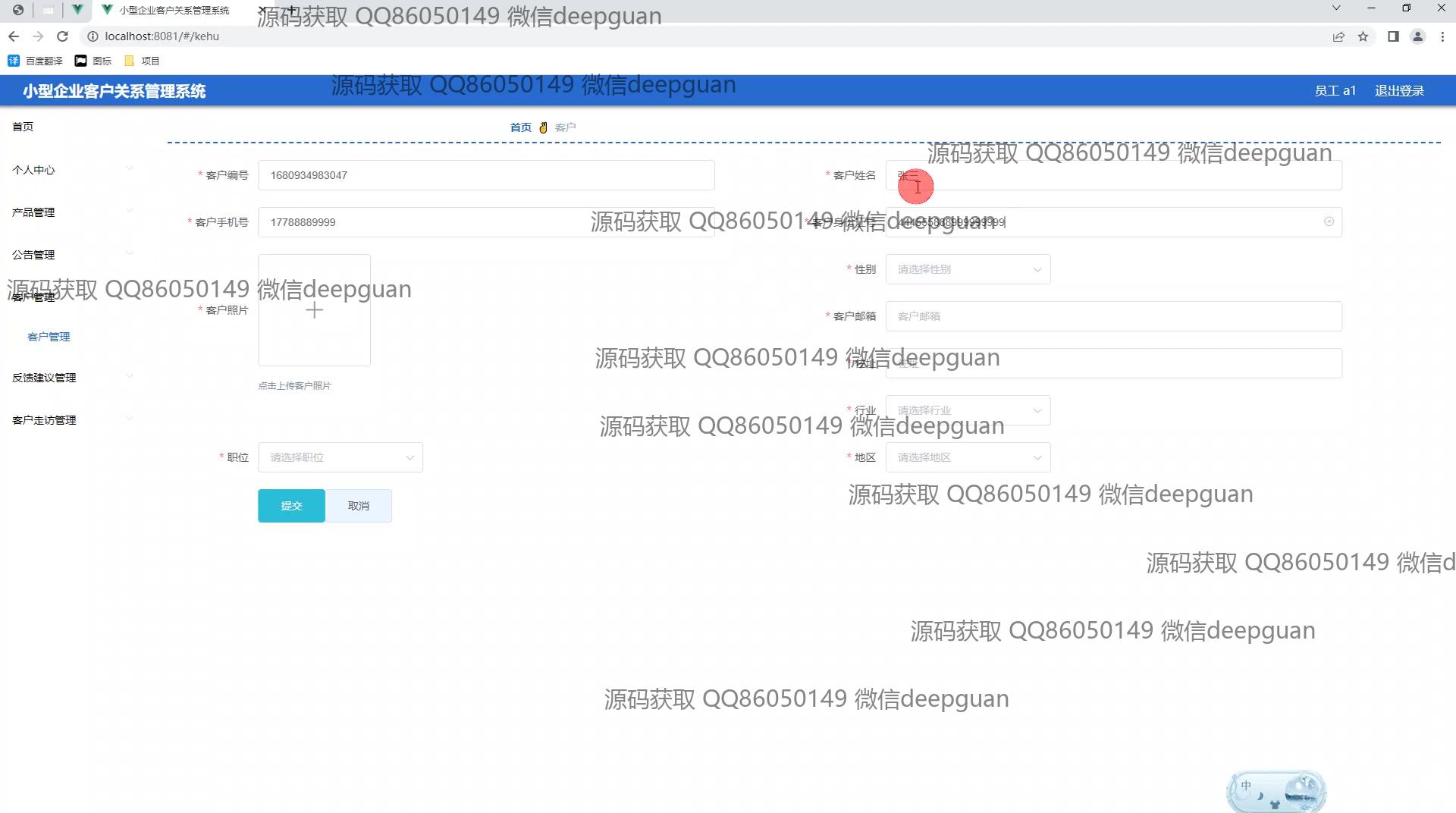Open the 请选择职位 position dropdown

[x=340, y=457]
